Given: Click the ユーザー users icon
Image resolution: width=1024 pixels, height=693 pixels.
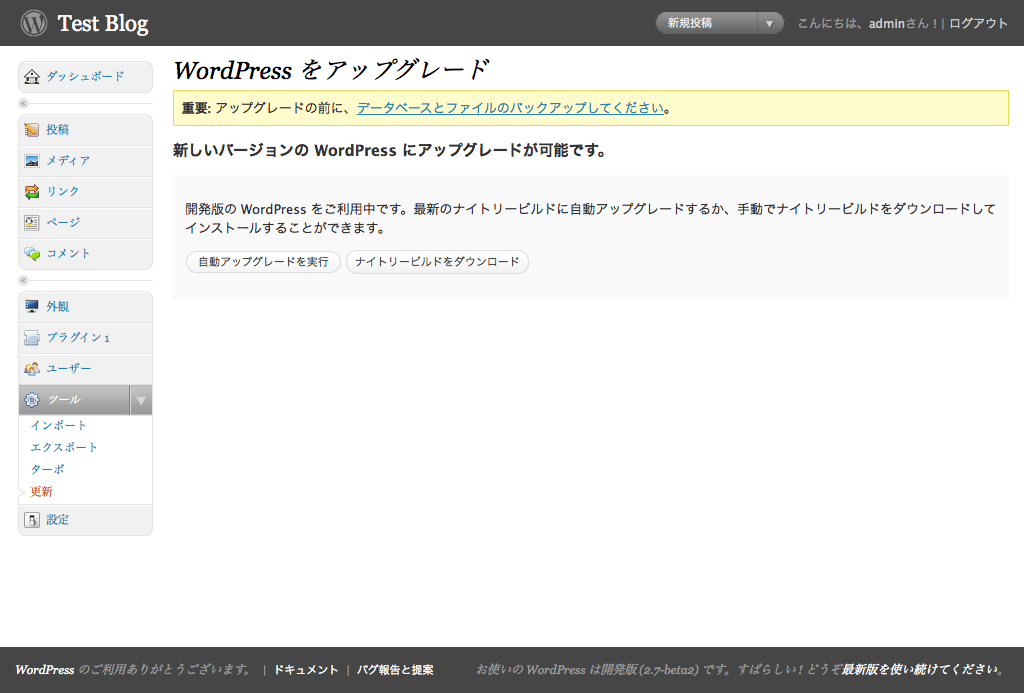Looking at the screenshot, I should click(x=31, y=369).
